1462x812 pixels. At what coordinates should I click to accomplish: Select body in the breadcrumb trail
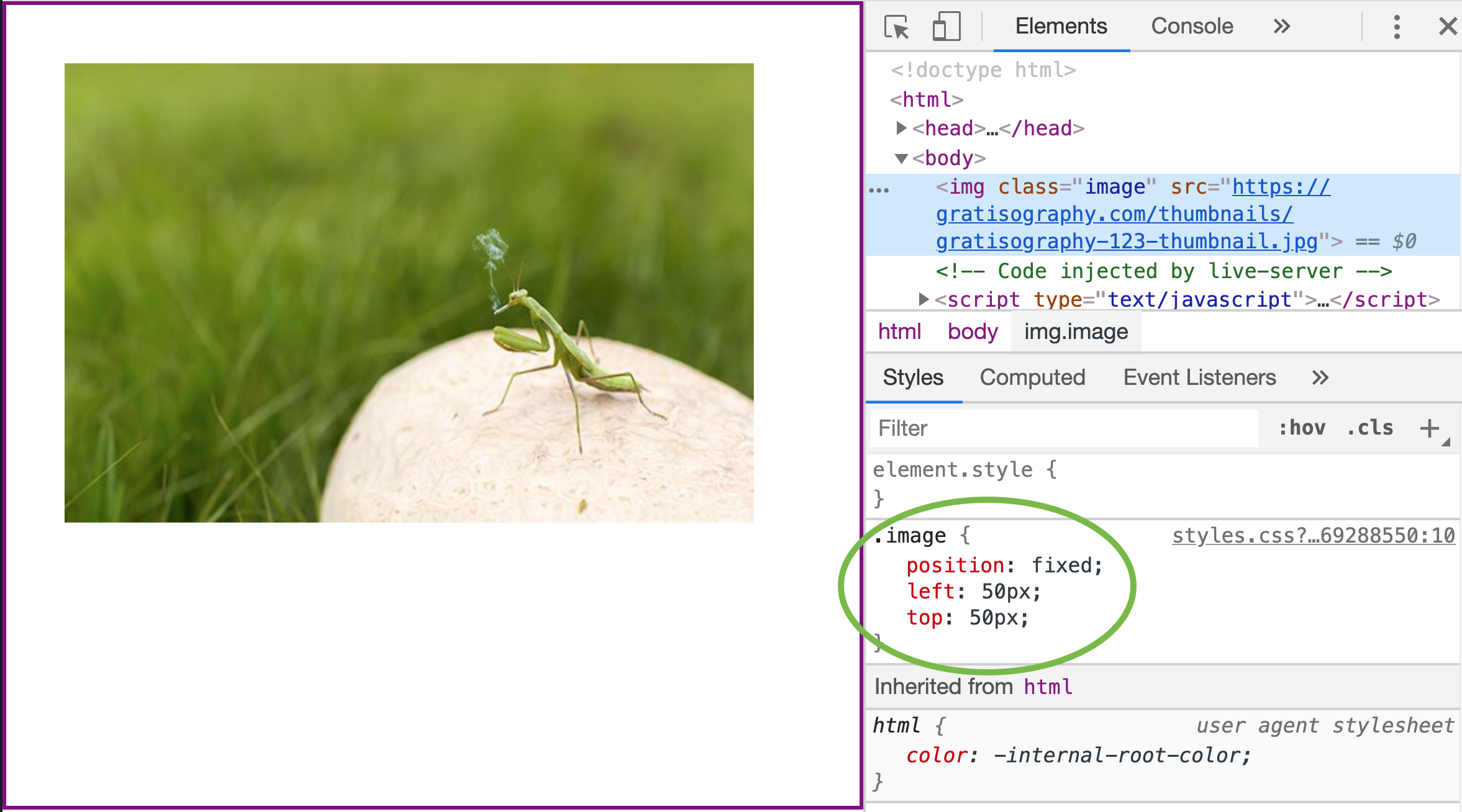click(x=972, y=332)
